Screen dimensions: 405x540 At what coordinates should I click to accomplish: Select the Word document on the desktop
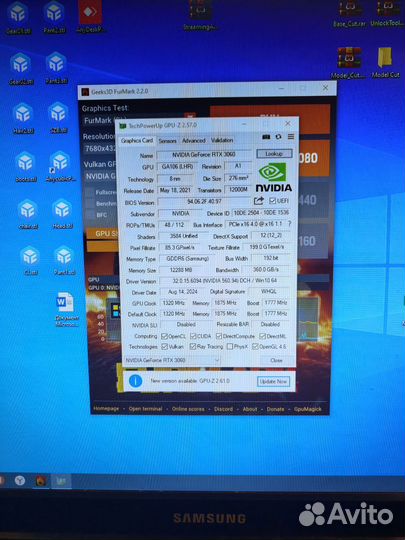(66, 309)
